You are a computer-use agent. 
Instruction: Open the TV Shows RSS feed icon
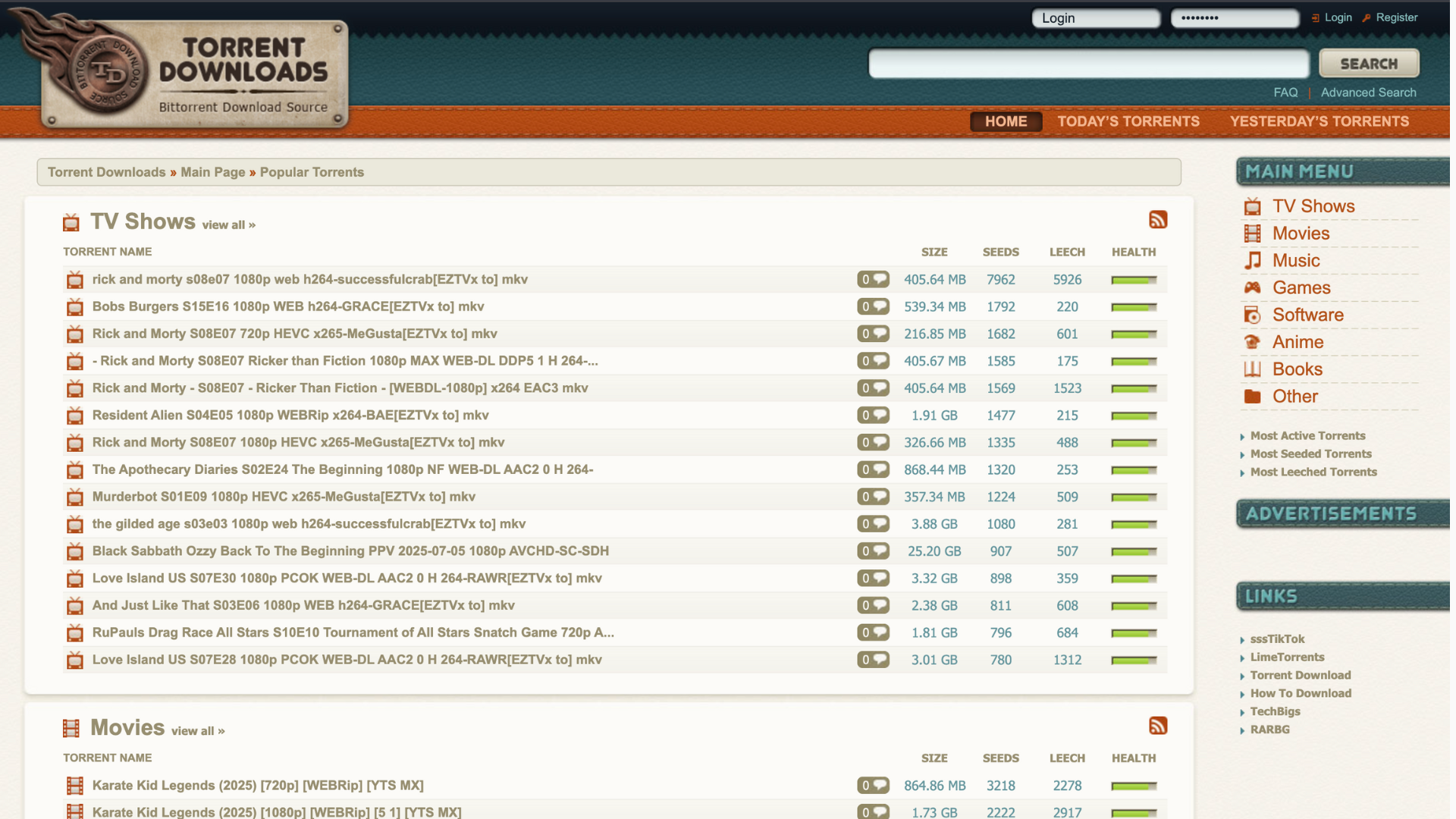tap(1158, 220)
